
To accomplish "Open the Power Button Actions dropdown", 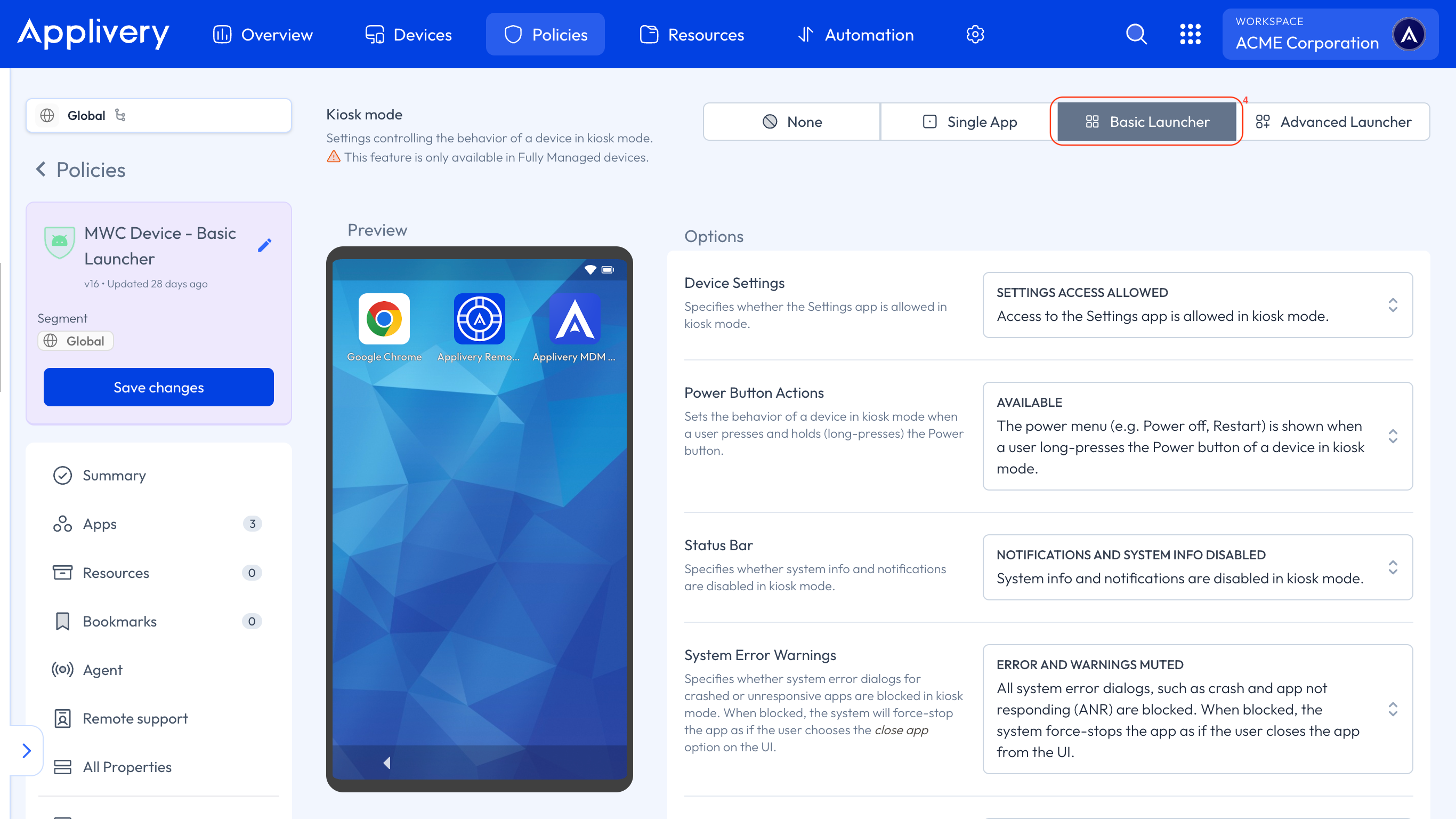I will point(1197,436).
